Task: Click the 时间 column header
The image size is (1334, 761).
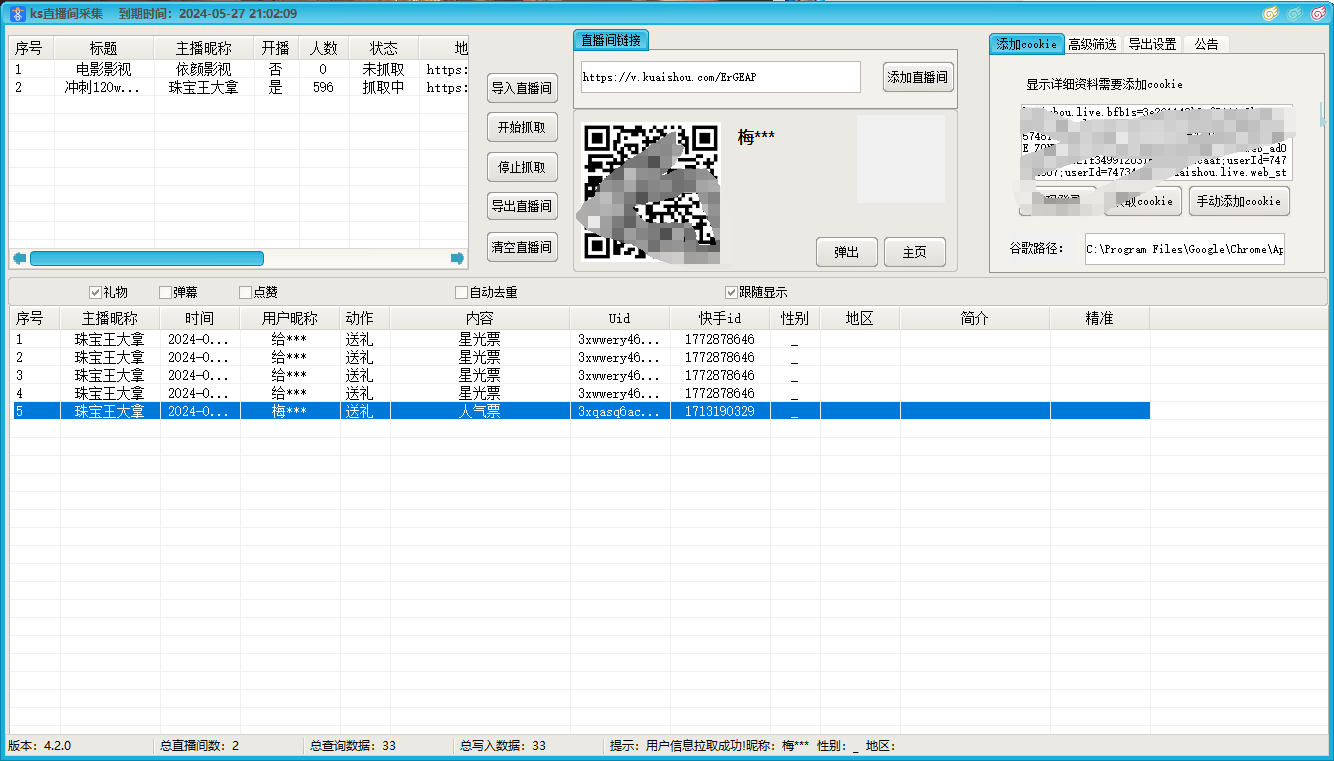Action: point(199,318)
